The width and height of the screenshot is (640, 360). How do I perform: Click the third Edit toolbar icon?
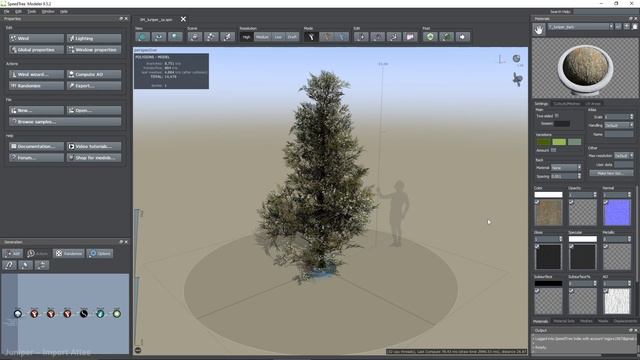coord(394,37)
